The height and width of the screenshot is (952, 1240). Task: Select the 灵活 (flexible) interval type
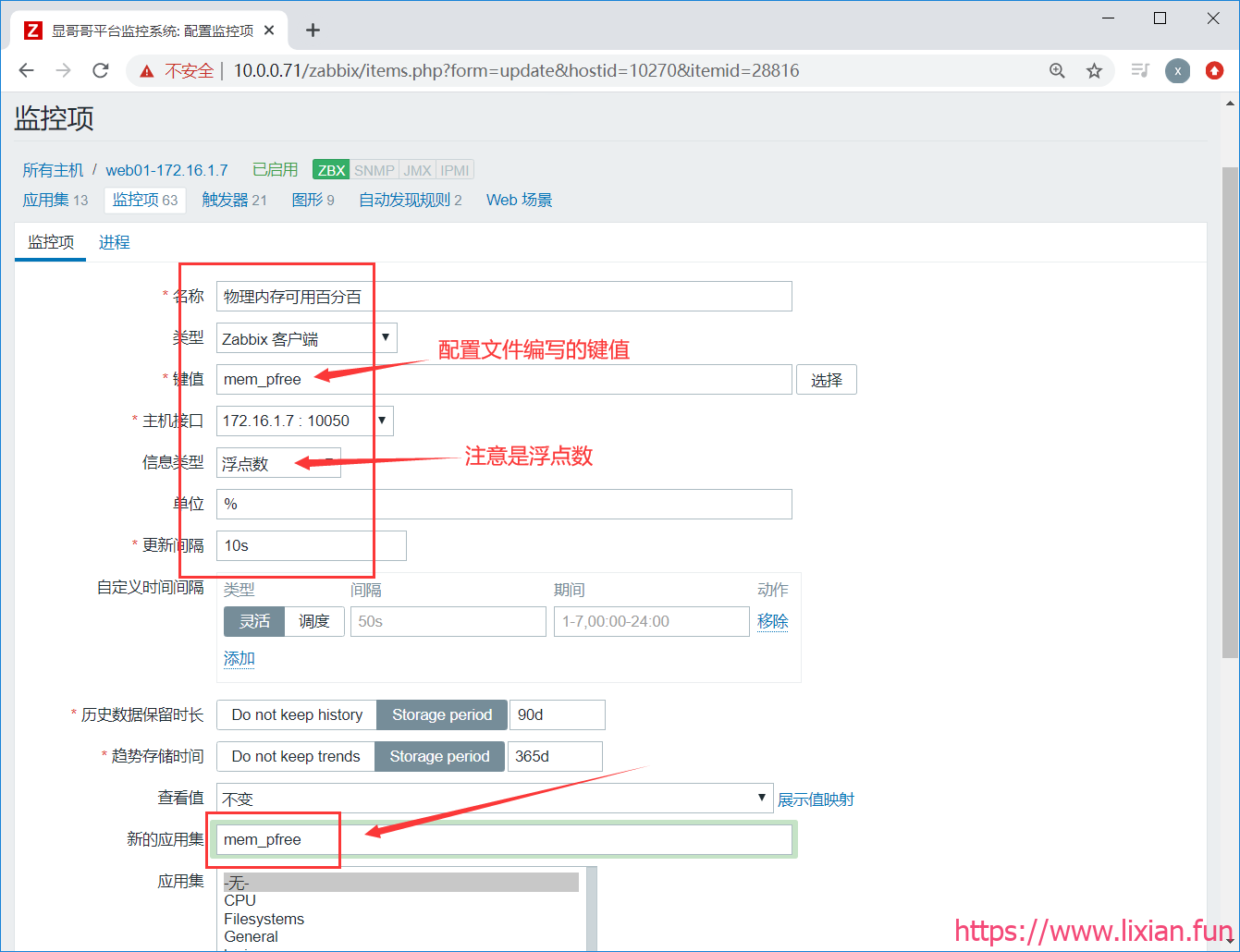(254, 621)
